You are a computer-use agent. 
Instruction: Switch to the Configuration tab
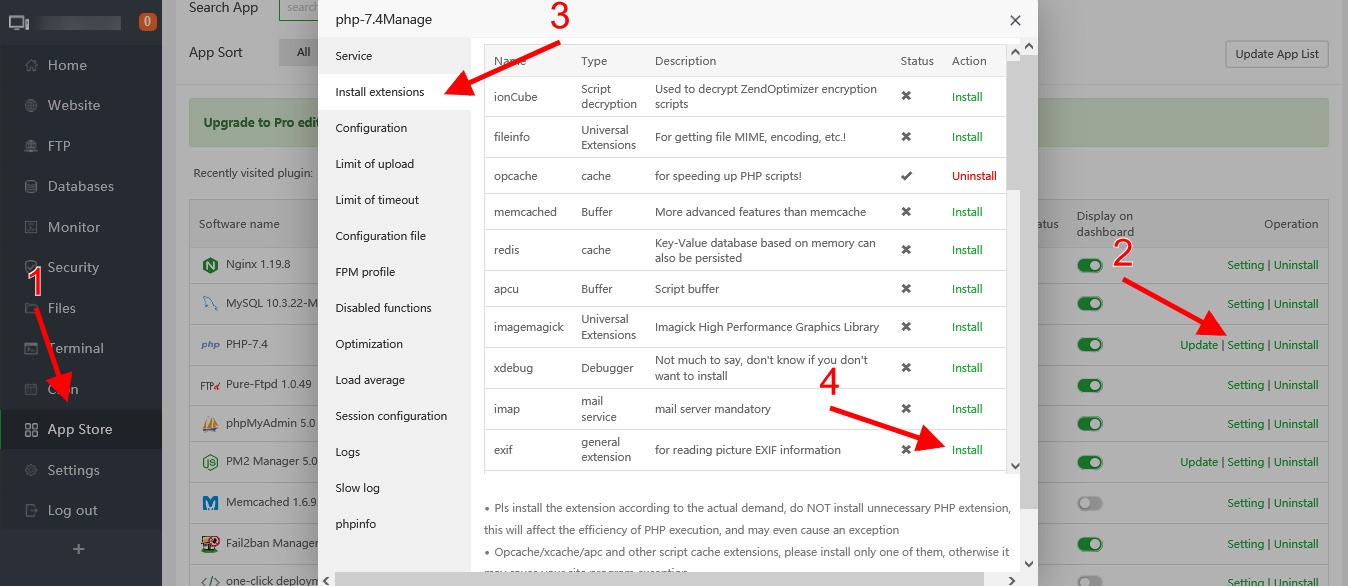371,127
